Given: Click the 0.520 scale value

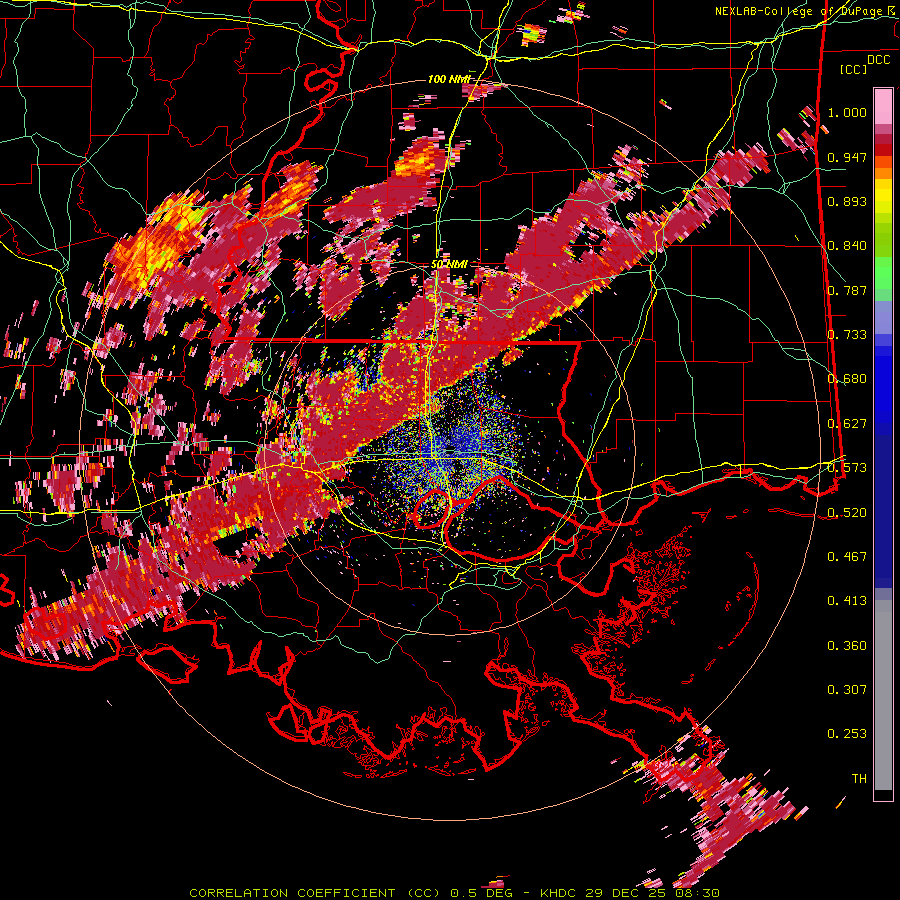Looking at the screenshot, I should (847, 513).
